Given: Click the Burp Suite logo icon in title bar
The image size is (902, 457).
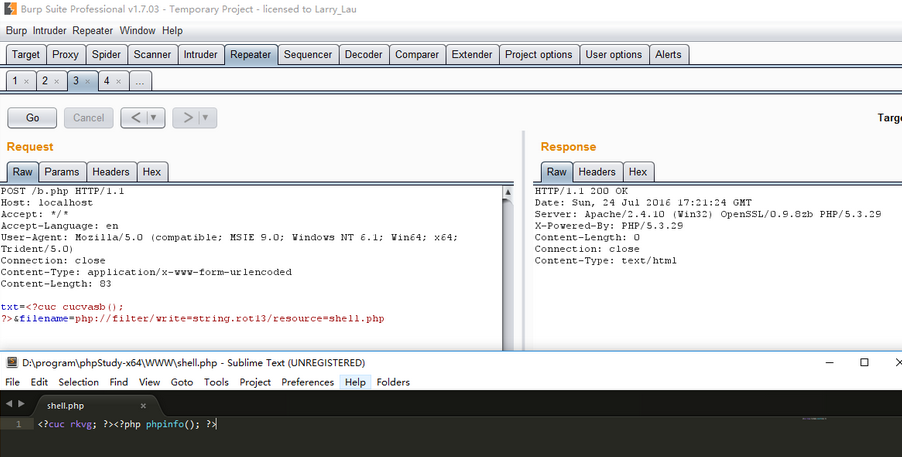Looking at the screenshot, I should click(10, 9).
